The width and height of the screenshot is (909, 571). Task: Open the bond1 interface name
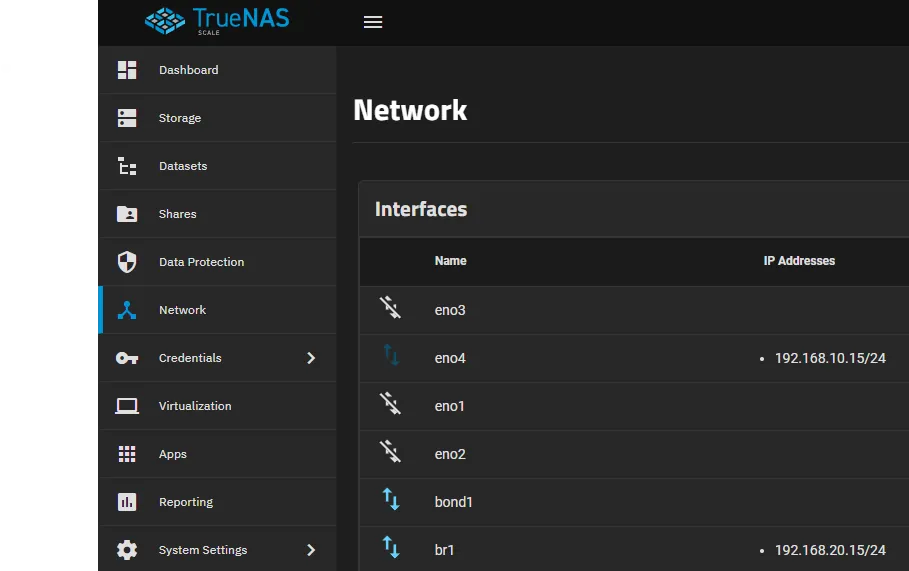coord(453,502)
